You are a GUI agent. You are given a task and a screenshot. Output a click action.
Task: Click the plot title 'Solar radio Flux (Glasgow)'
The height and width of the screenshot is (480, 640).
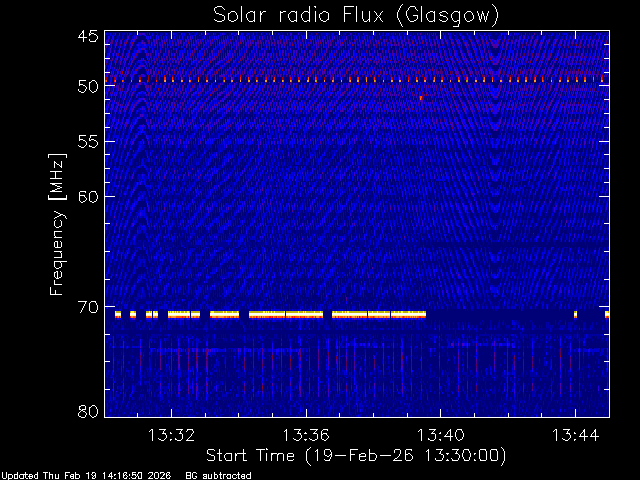356,16
